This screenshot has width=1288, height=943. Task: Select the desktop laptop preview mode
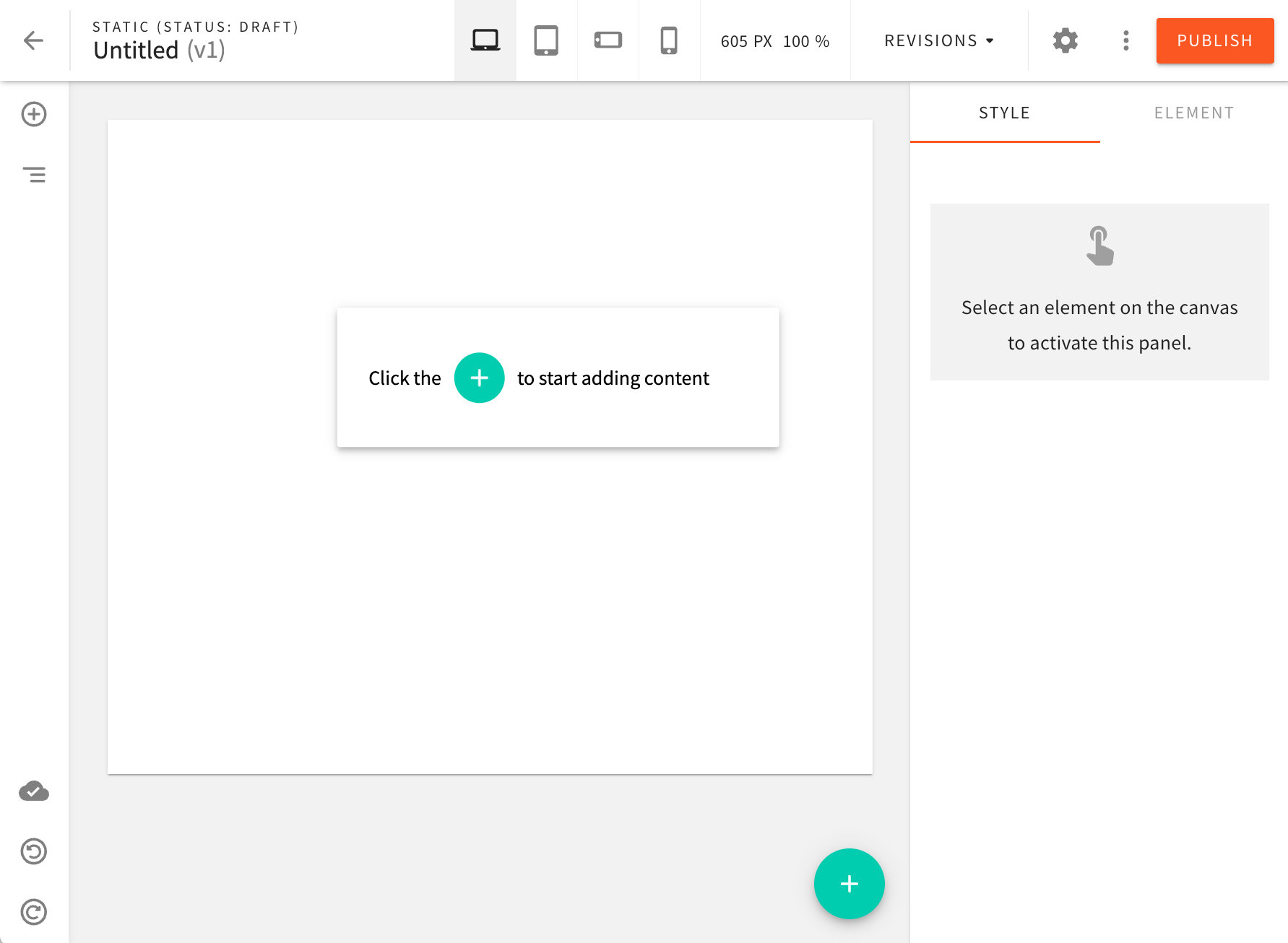pyautogui.click(x=485, y=40)
